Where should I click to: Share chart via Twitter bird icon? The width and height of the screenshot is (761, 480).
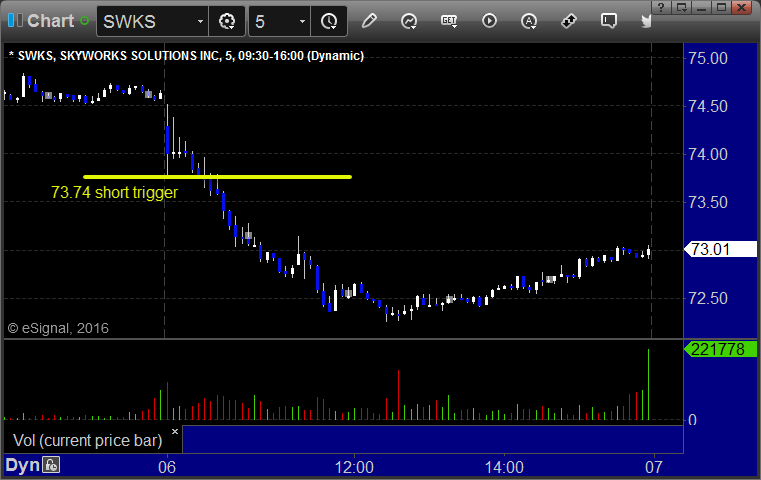(x=646, y=21)
